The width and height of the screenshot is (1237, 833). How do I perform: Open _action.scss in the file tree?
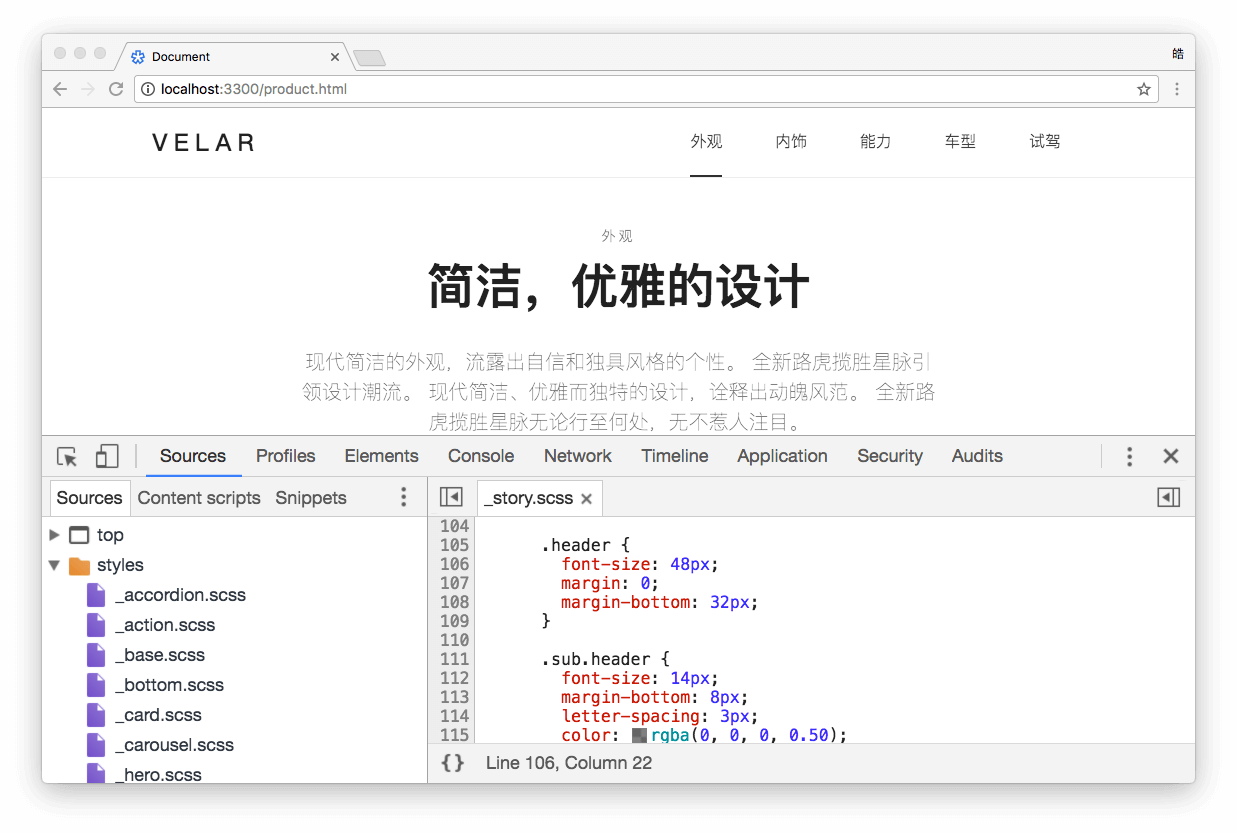click(x=165, y=625)
